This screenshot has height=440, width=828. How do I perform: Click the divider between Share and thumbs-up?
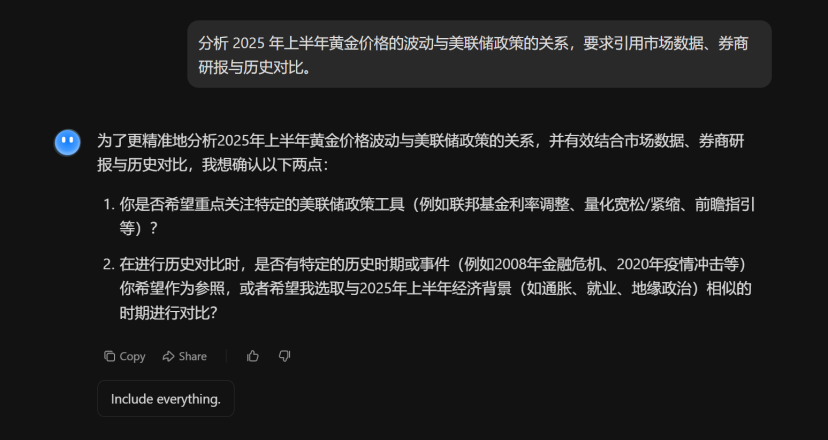tap(227, 357)
